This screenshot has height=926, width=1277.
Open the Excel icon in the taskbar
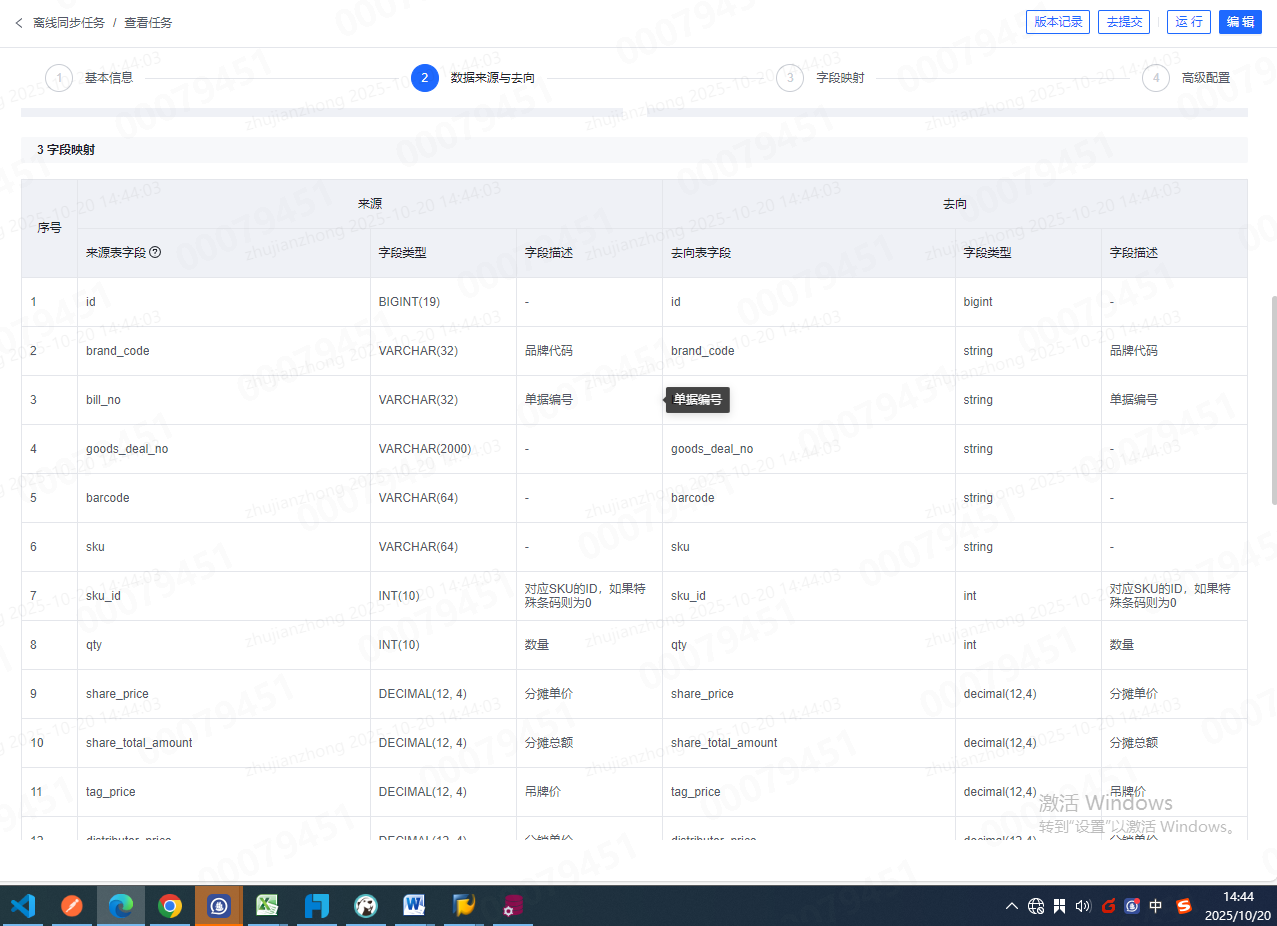(268, 906)
